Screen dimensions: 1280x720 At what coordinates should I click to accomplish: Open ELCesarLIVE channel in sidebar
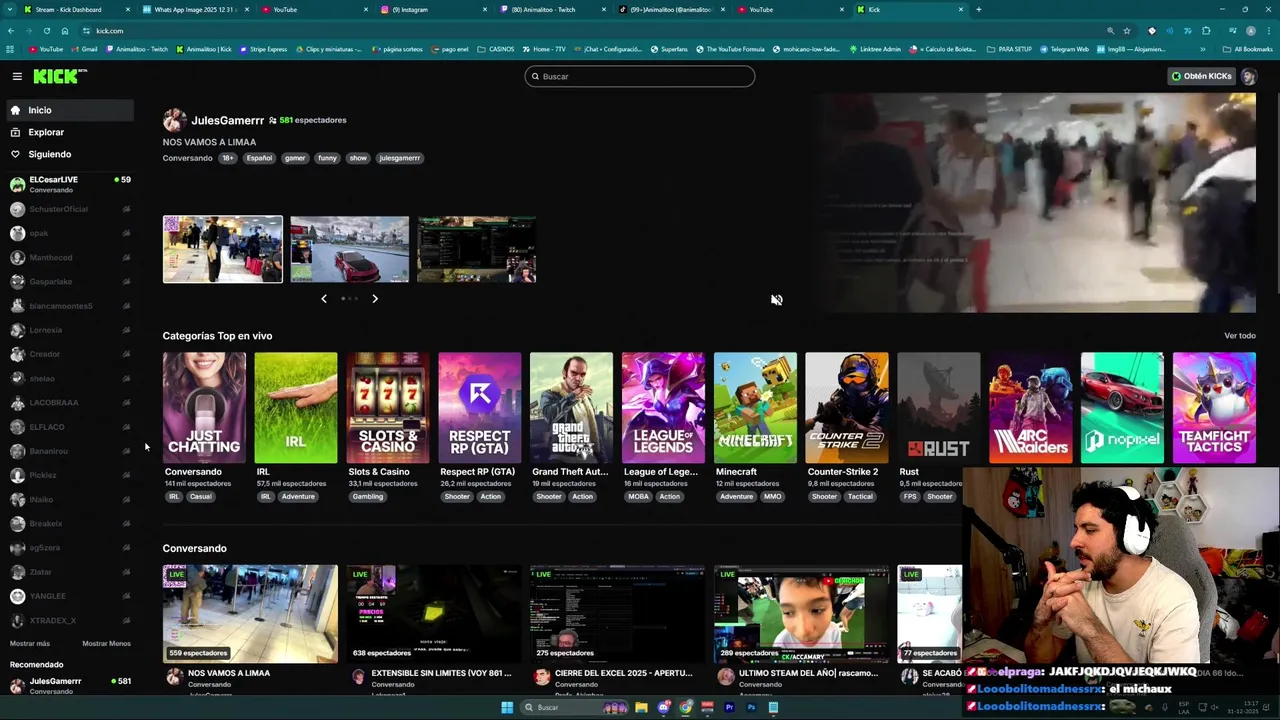coord(69,184)
